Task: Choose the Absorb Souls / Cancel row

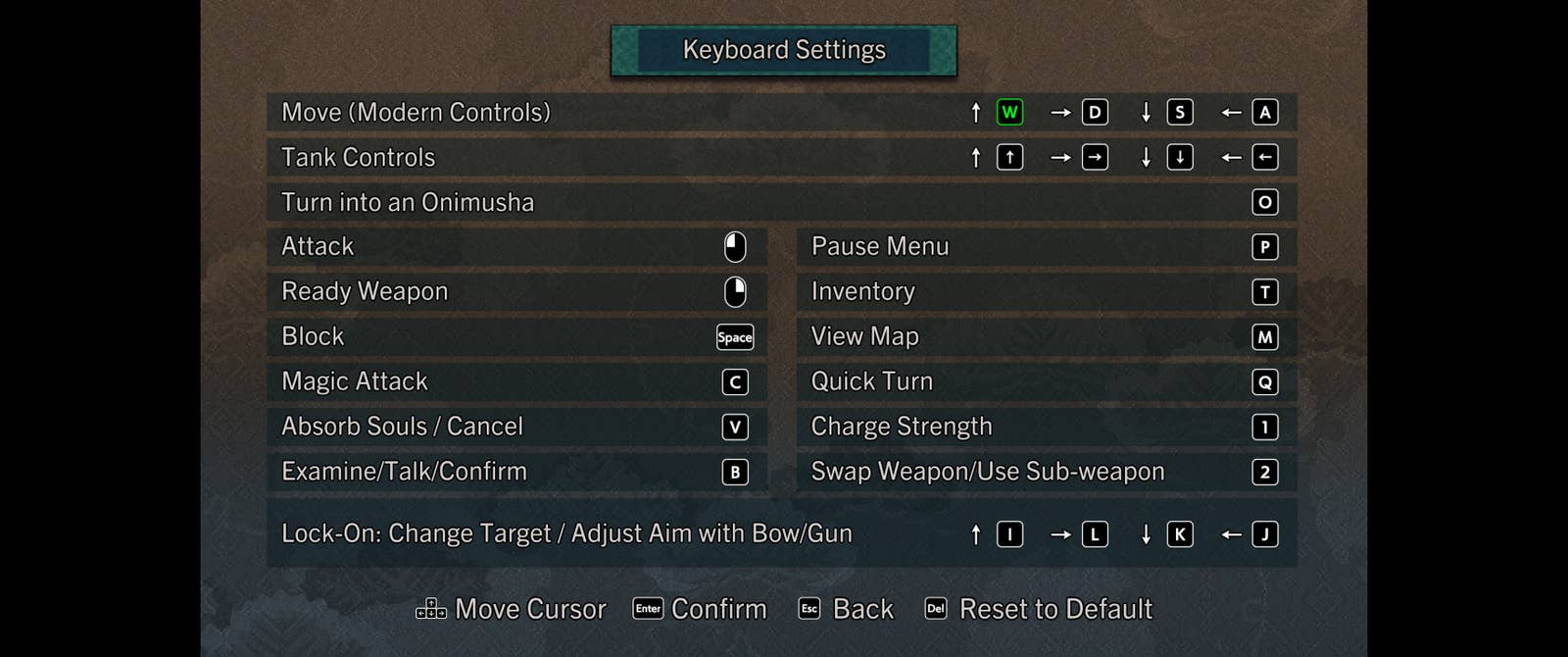Action: [516, 427]
